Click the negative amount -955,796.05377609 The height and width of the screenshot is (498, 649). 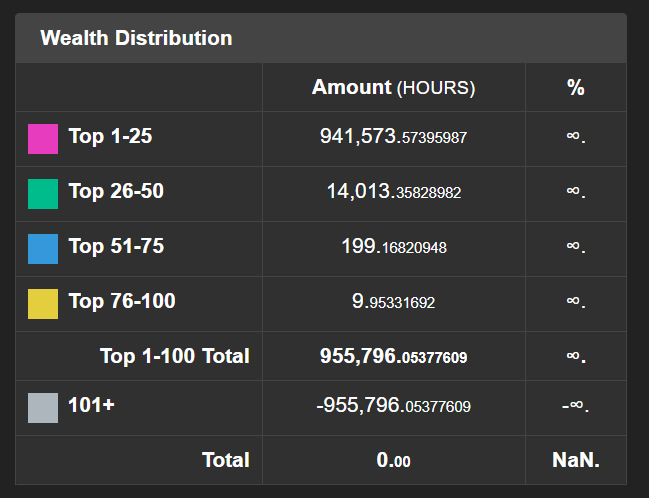point(393,405)
